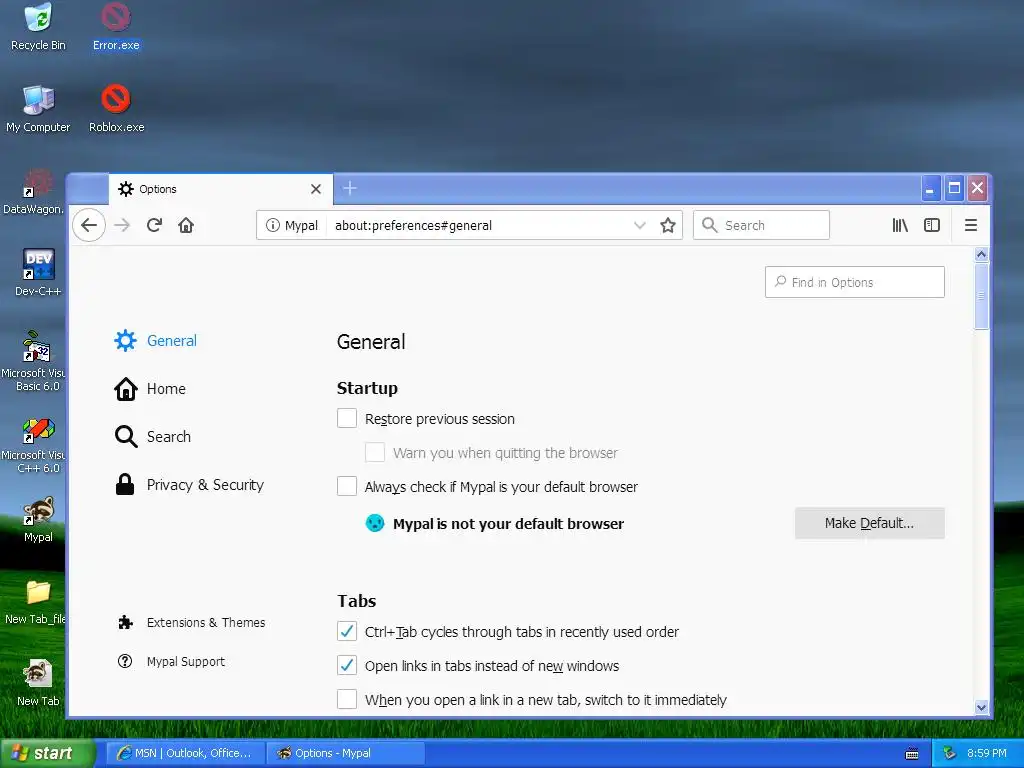Open the hamburger application menu

coord(971,225)
